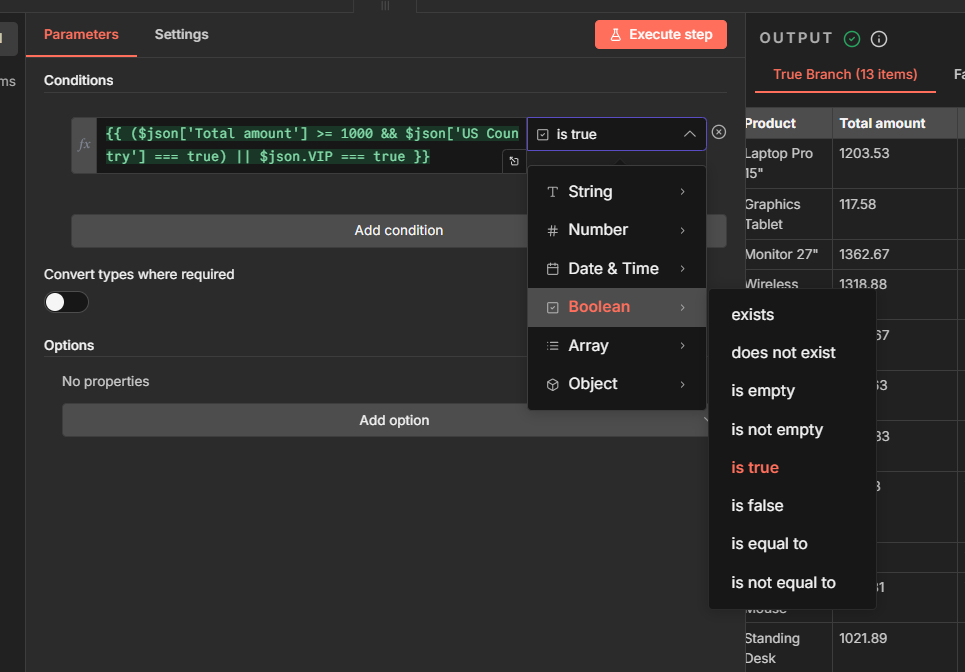Select the Object operator category
Image resolution: width=965 pixels, height=672 pixels.
tap(616, 384)
